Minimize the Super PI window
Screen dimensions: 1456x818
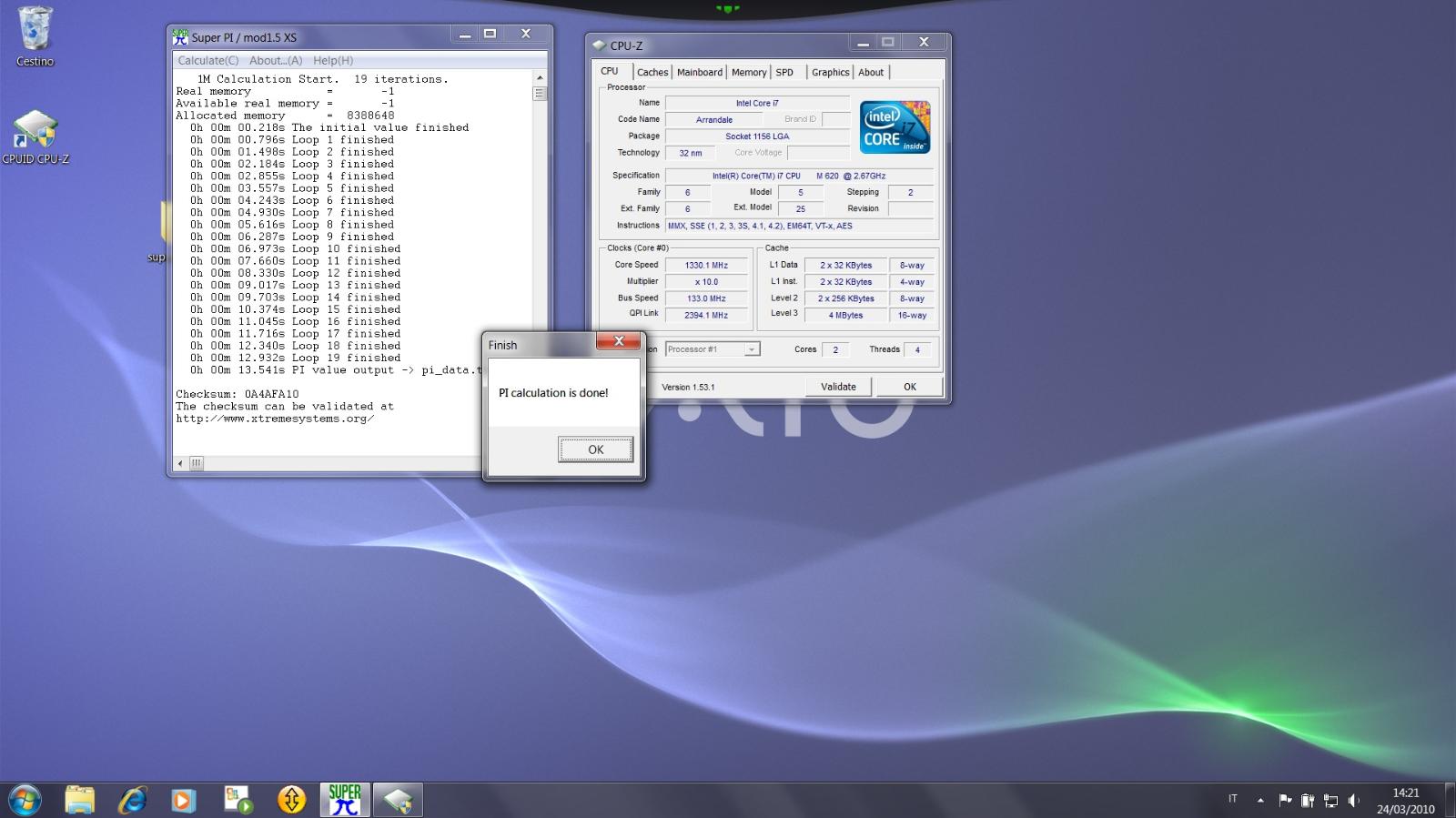click(464, 35)
